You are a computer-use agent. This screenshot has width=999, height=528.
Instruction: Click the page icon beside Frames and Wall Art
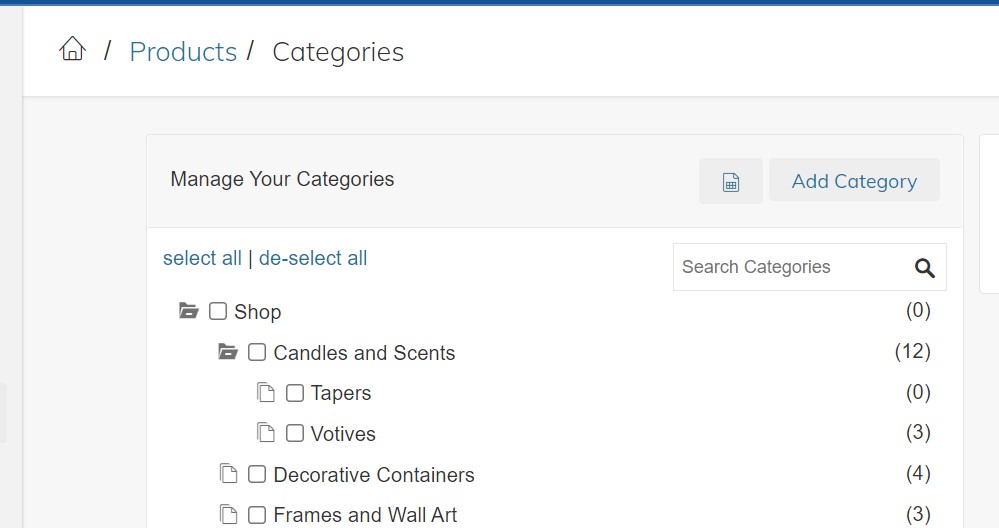coord(229,515)
